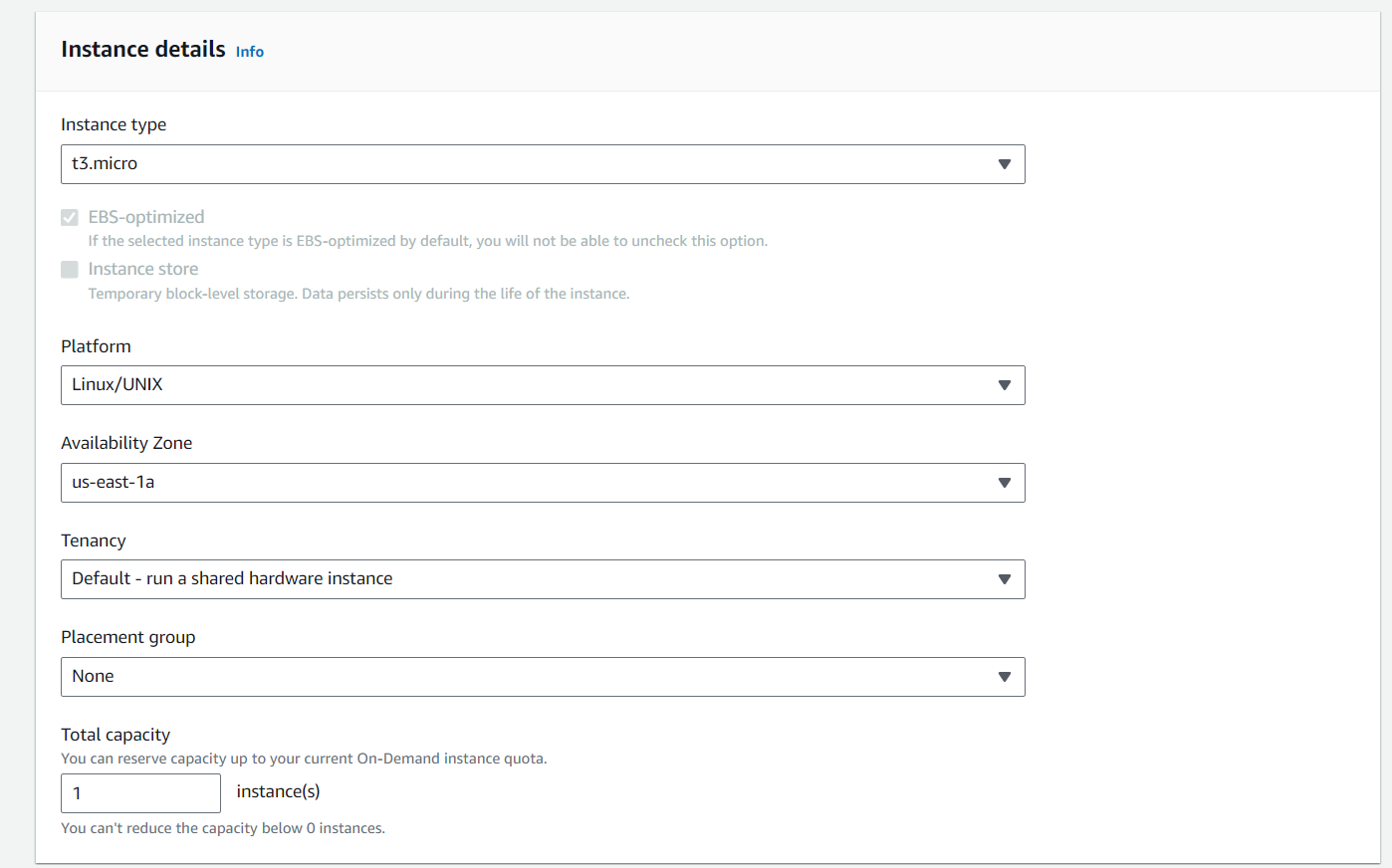Expand the us-east-1a zone selector
Image resolution: width=1392 pixels, height=868 pixels.
click(528, 483)
